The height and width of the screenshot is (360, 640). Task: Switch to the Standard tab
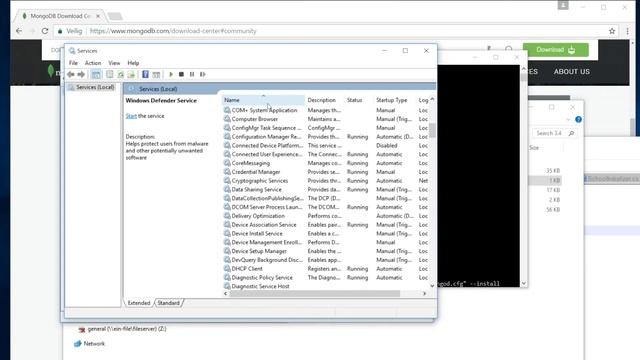[x=168, y=303]
